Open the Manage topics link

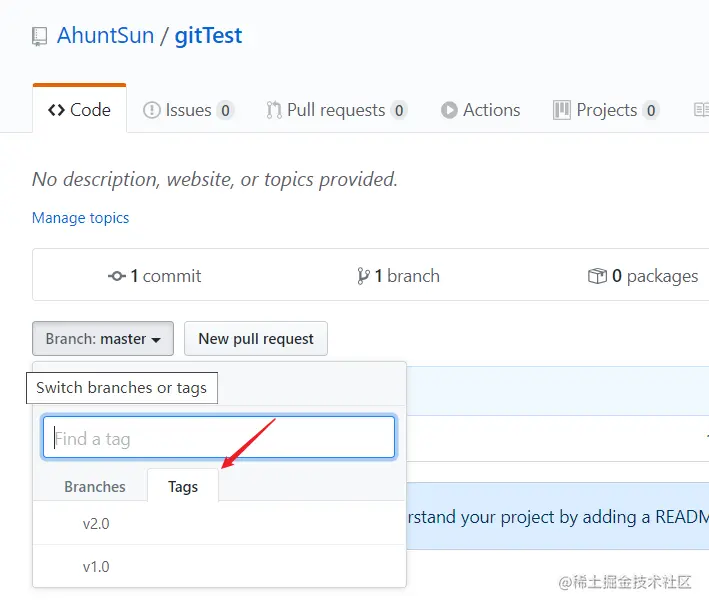80,218
